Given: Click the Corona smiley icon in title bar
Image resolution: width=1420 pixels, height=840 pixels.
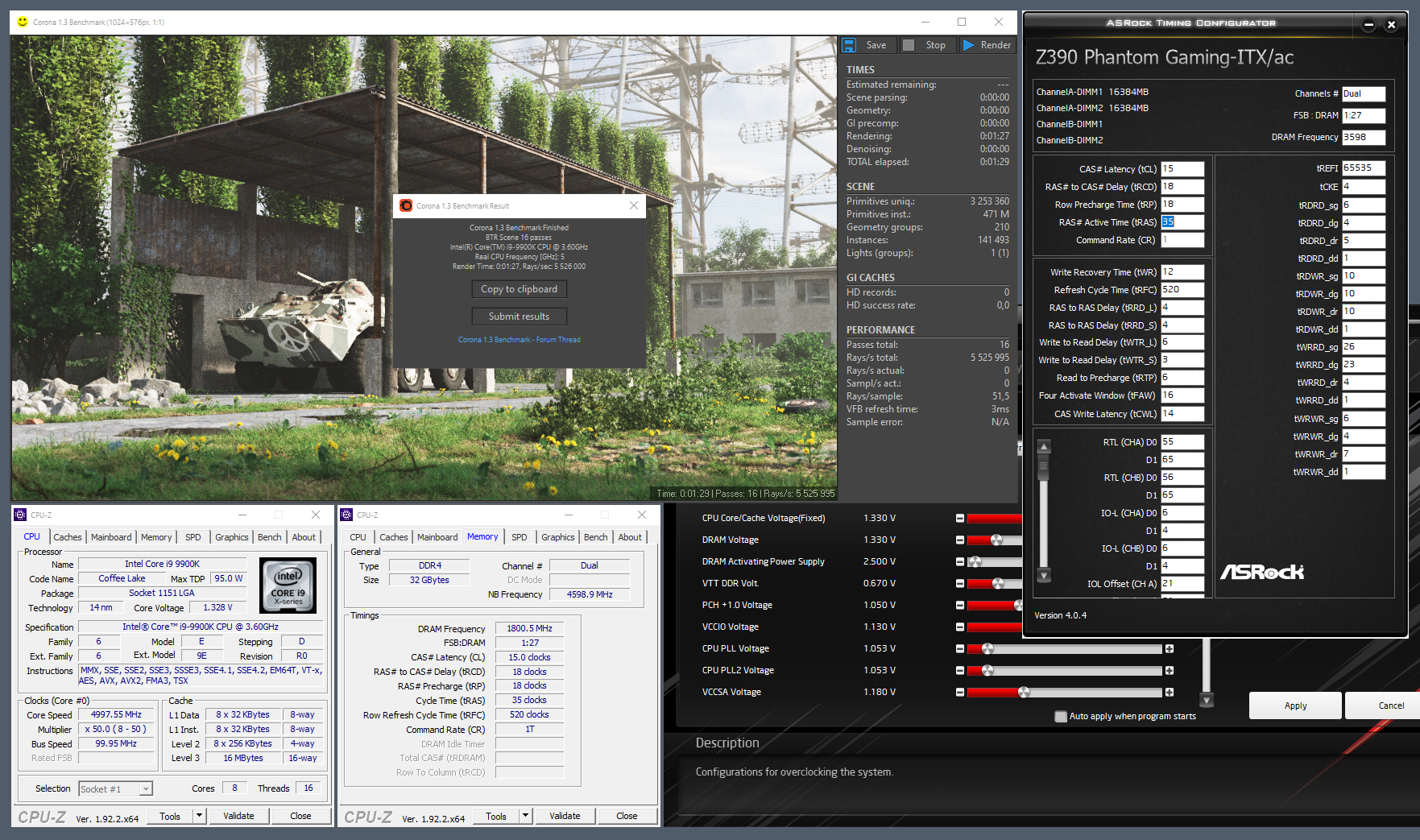Looking at the screenshot, I should point(23,22).
